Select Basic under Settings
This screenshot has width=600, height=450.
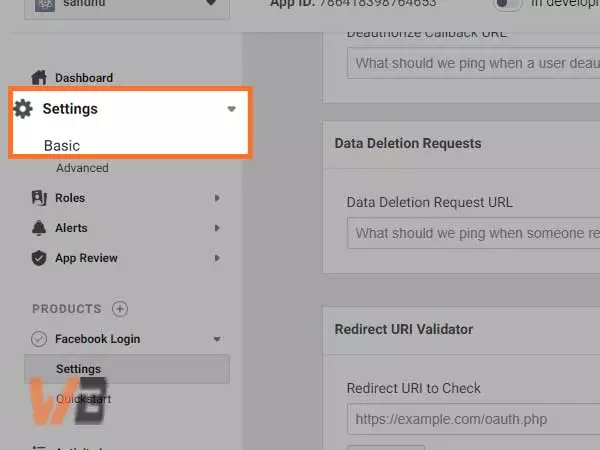(x=62, y=146)
